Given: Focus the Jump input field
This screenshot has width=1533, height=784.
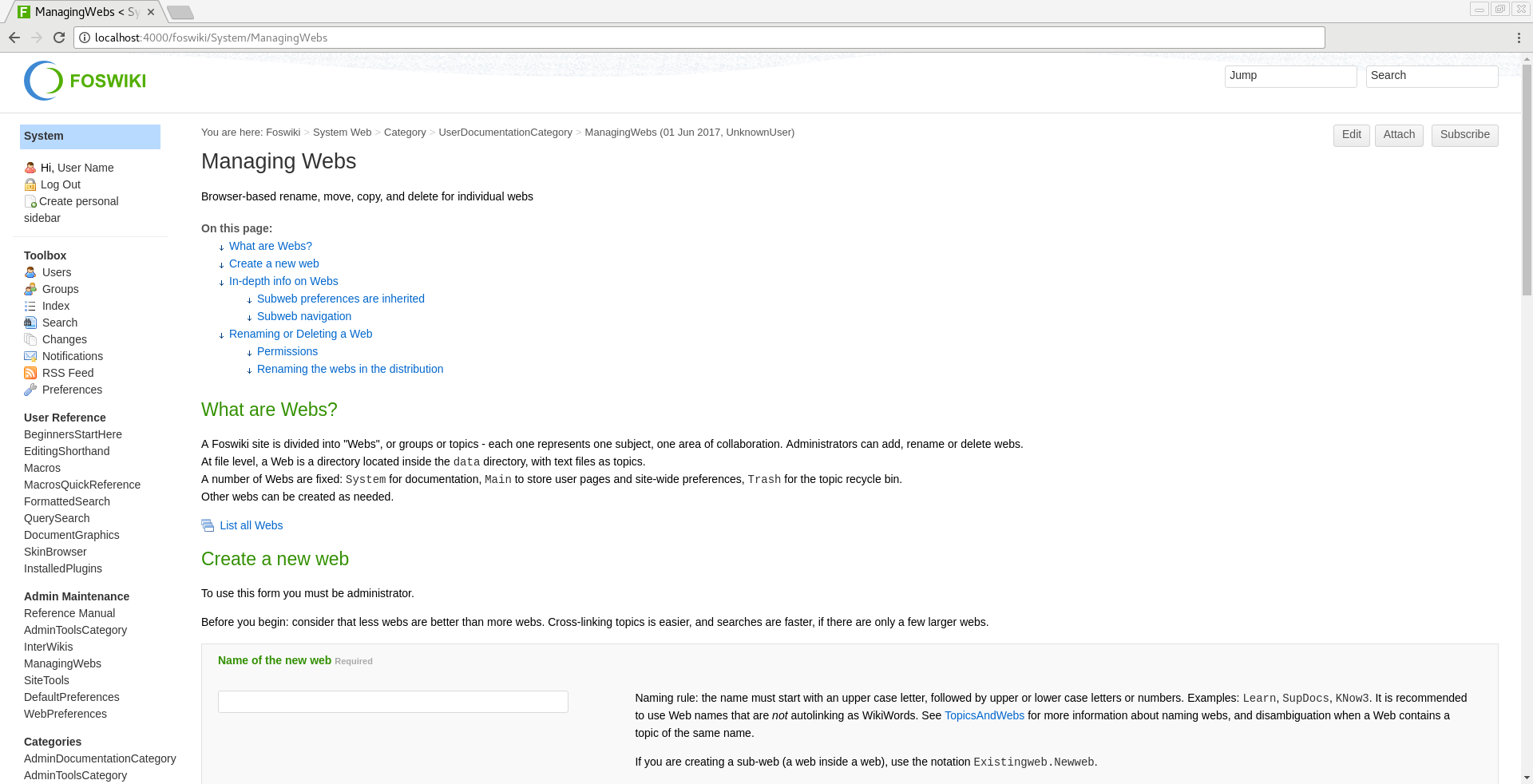Looking at the screenshot, I should tap(1290, 77).
